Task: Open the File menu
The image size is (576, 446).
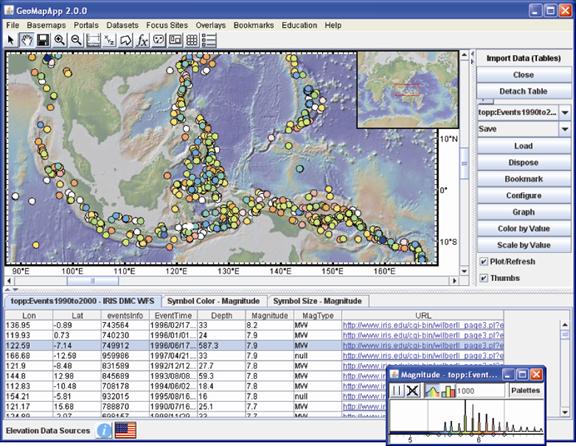Action: point(12,25)
